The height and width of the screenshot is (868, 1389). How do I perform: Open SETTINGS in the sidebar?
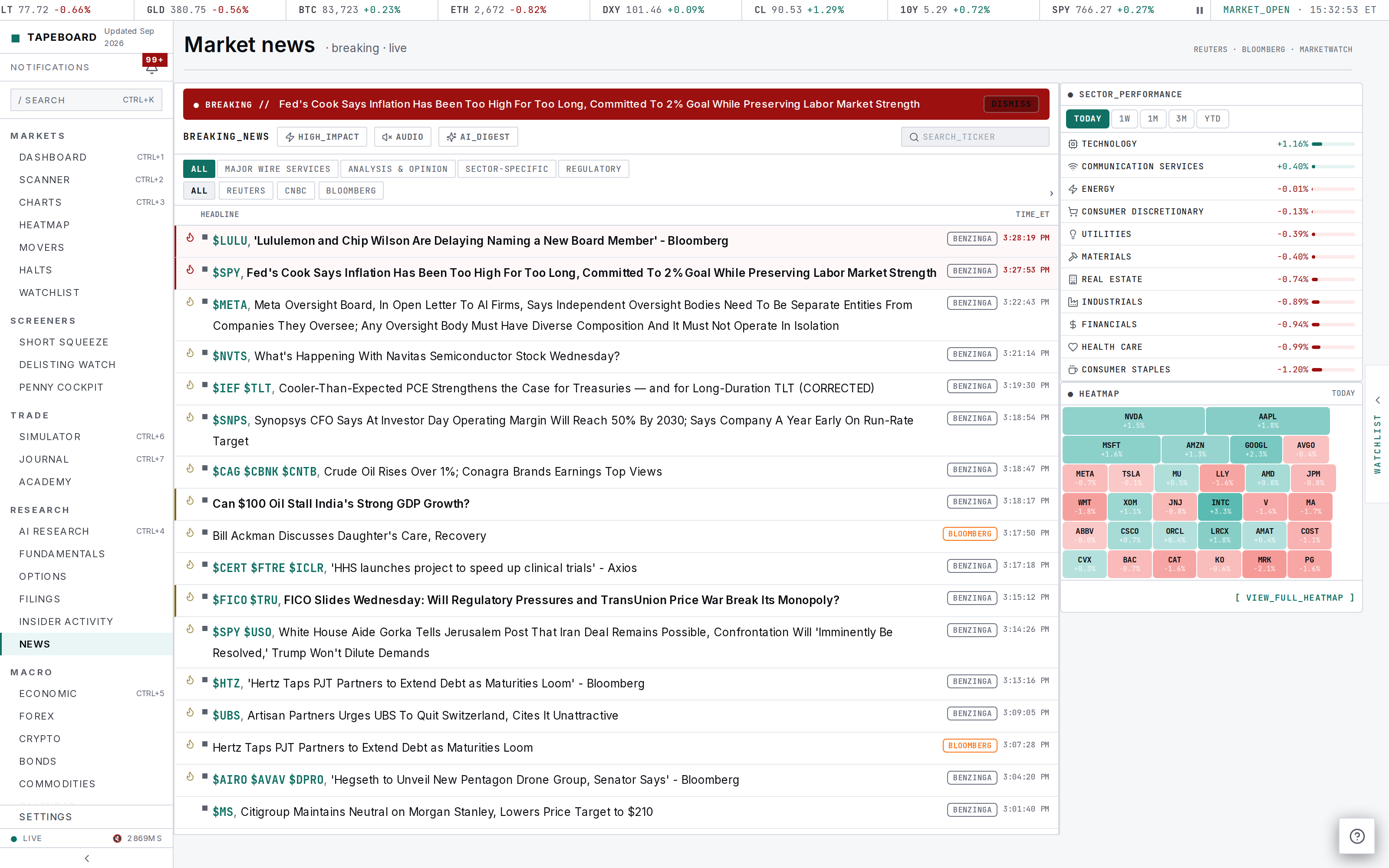[x=87, y=817]
